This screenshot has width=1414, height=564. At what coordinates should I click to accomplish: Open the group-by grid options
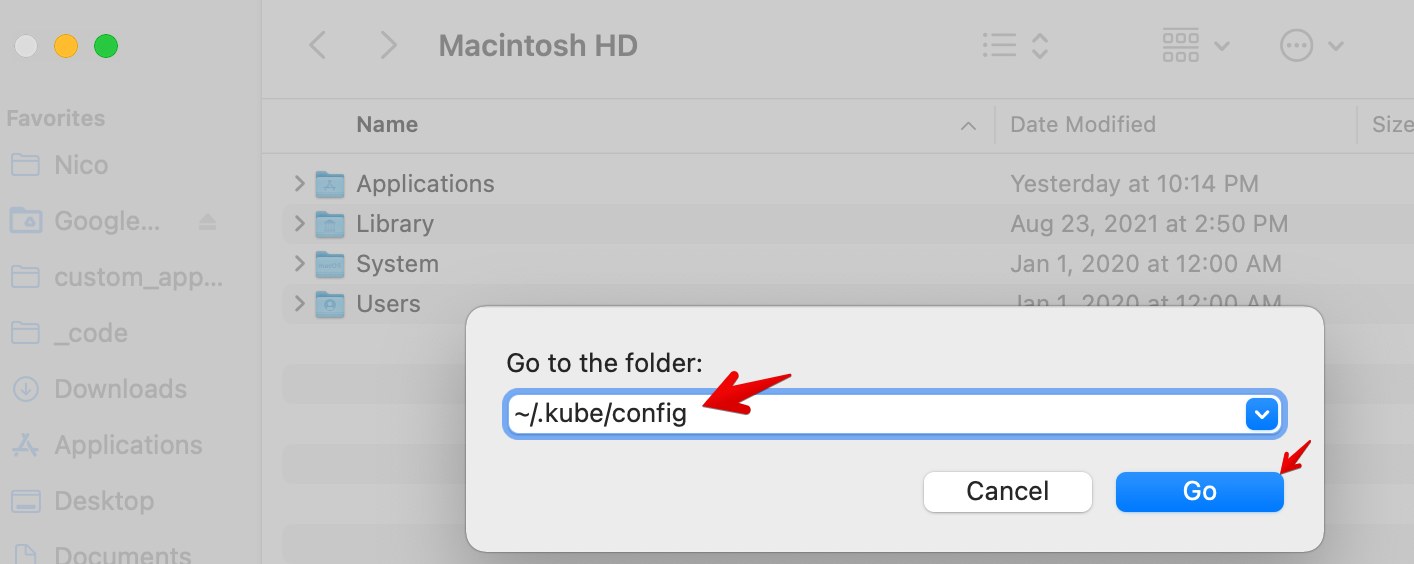click(x=1195, y=45)
